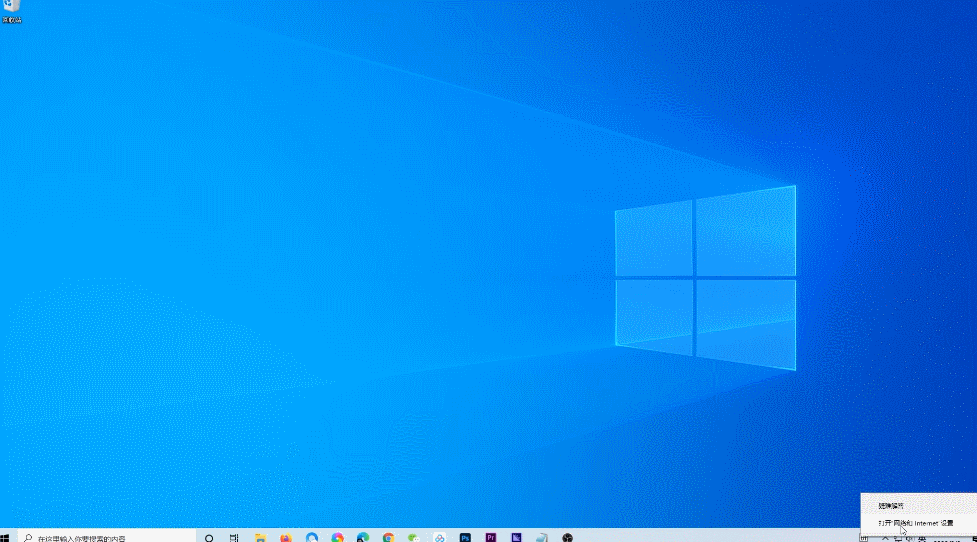Click the taskbar search input box
Screen dimensions: 977x542
click(107, 538)
